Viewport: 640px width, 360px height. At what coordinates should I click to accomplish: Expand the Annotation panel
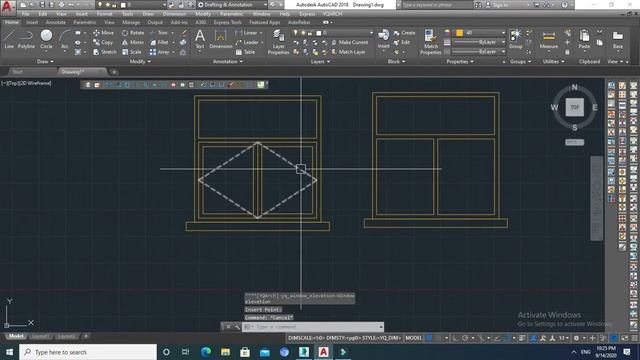click(228, 62)
